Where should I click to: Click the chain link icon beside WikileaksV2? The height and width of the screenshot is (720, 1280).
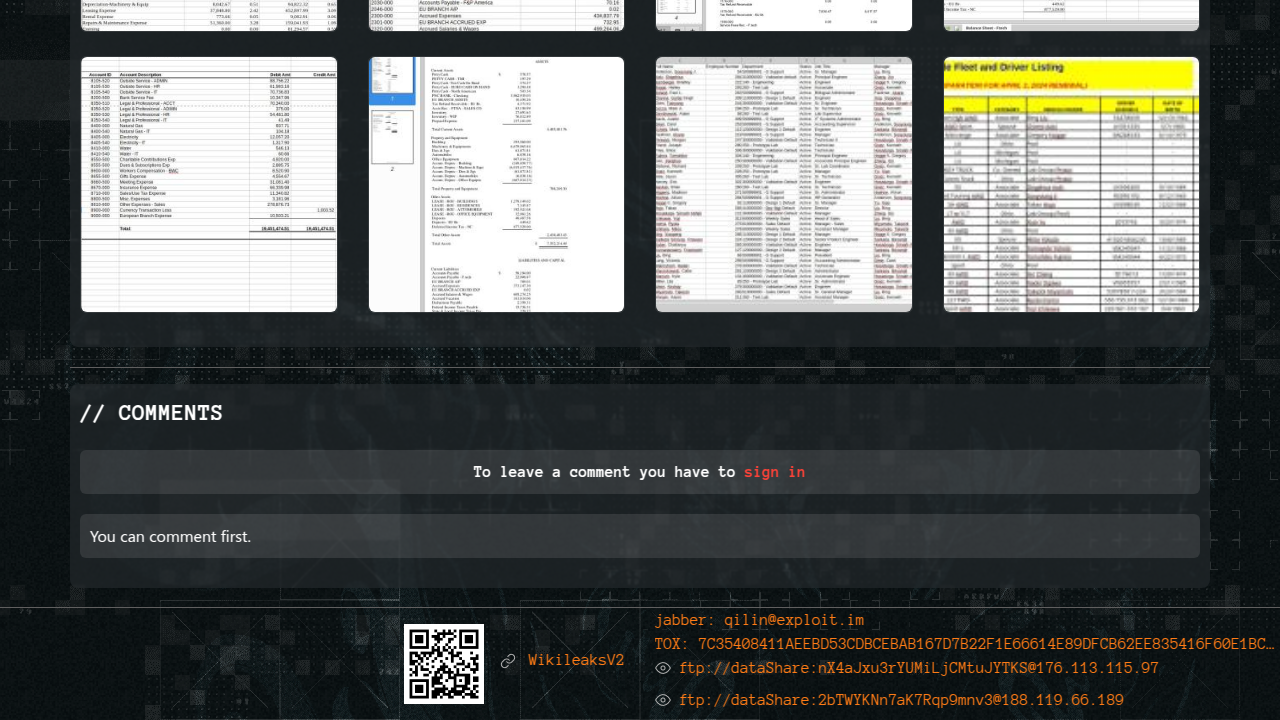click(x=508, y=661)
